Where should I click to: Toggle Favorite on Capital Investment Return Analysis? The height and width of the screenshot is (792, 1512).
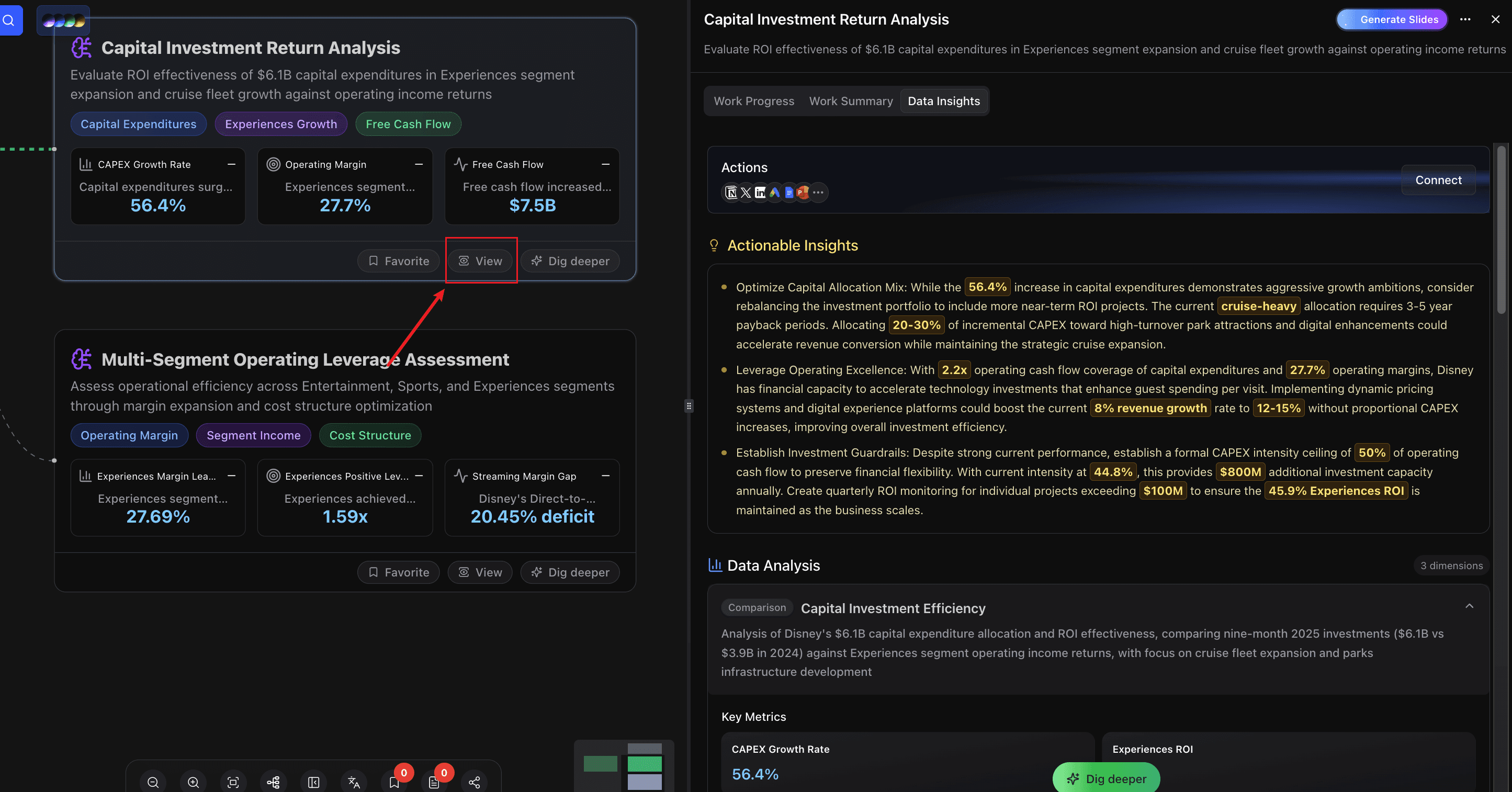(399, 261)
